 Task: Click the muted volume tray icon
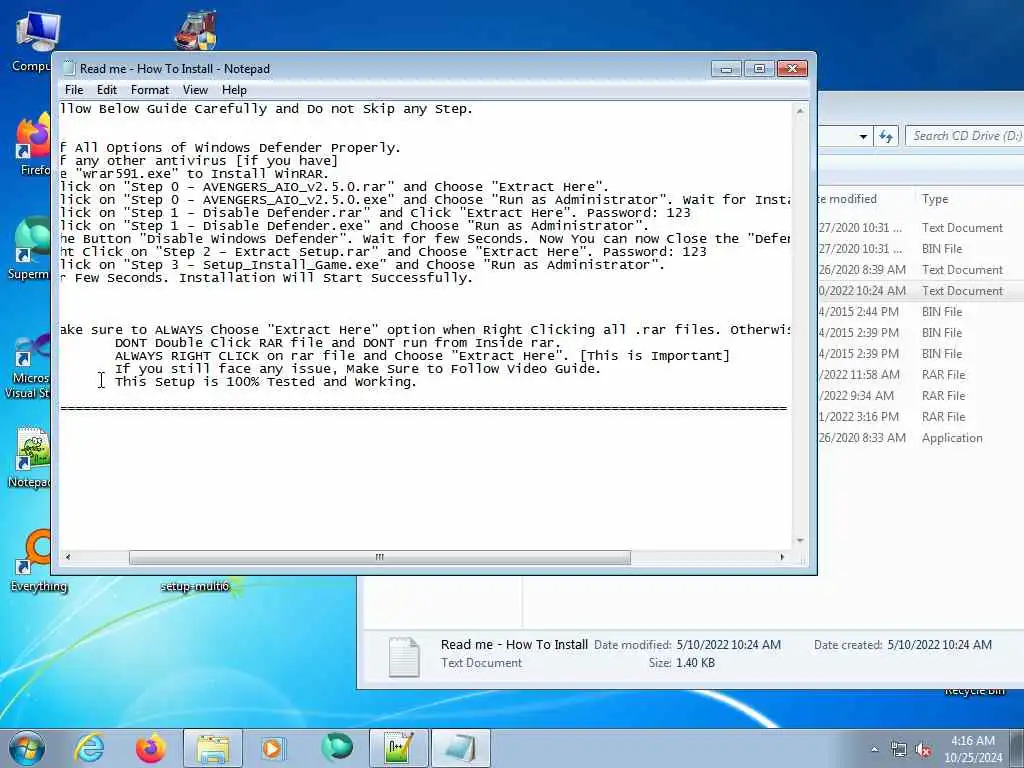[923, 750]
